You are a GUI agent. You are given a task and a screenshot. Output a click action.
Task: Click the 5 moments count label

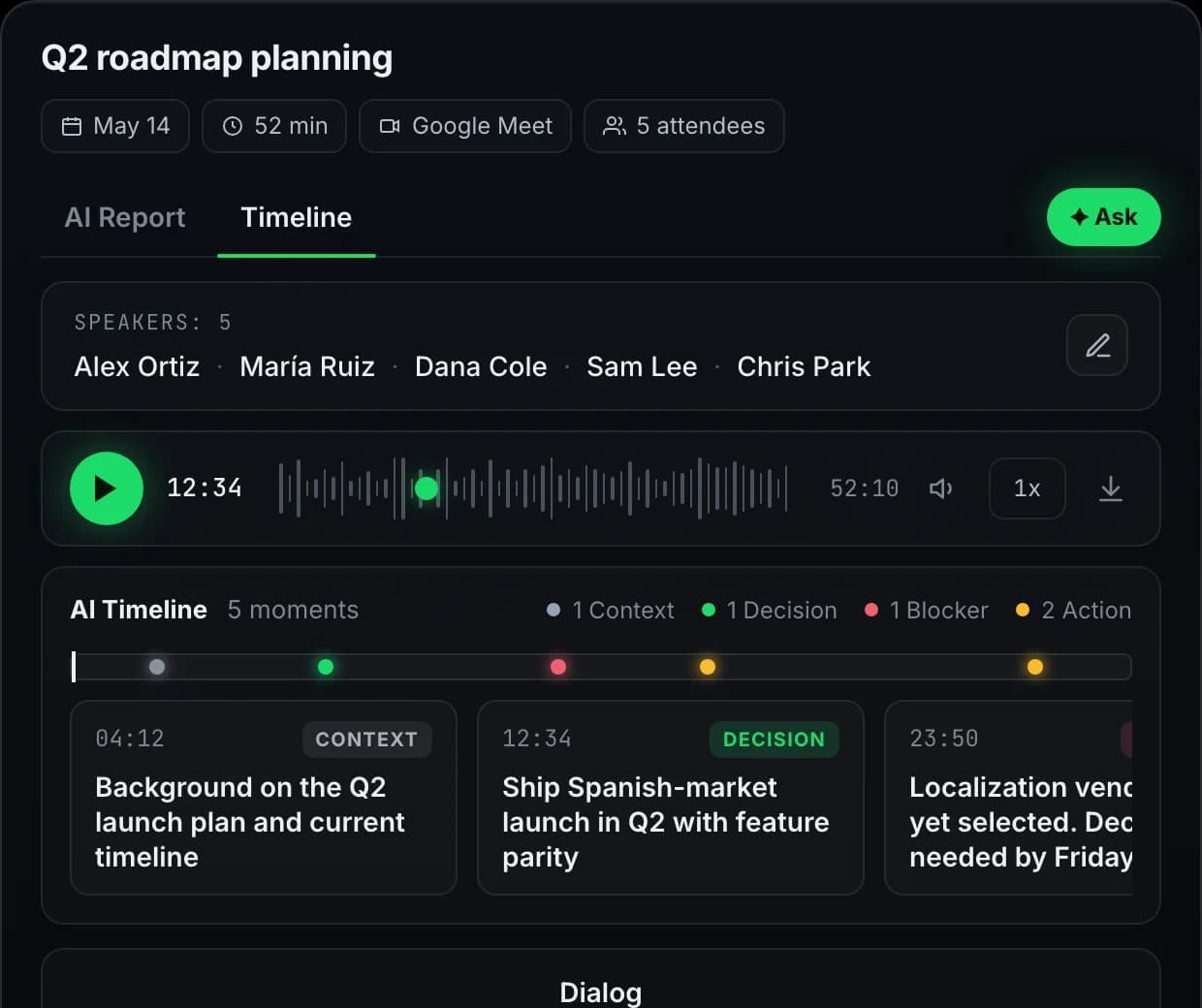[293, 610]
